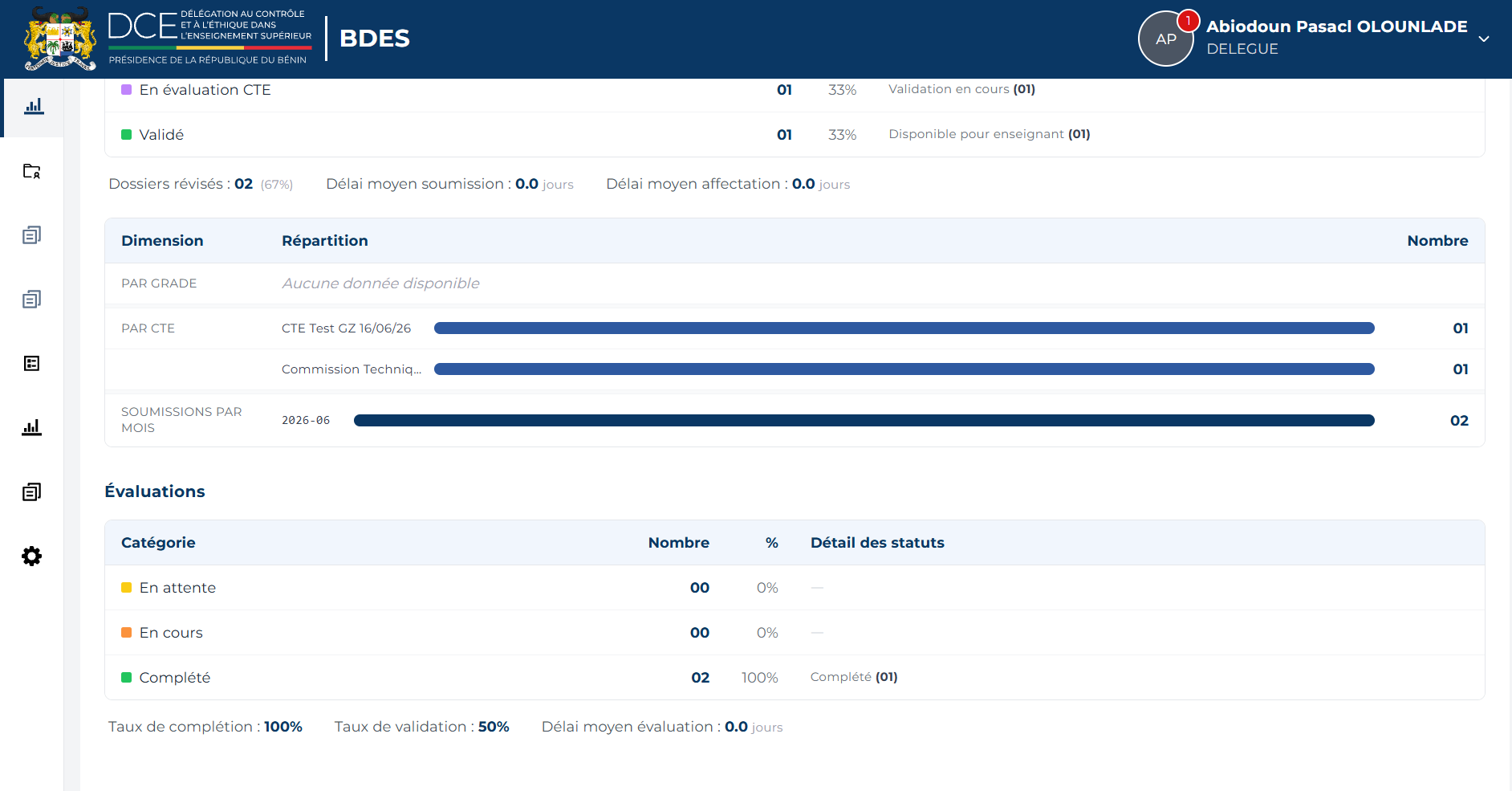Click the green swatch beside Validé
1512x791 pixels.
[x=126, y=135]
